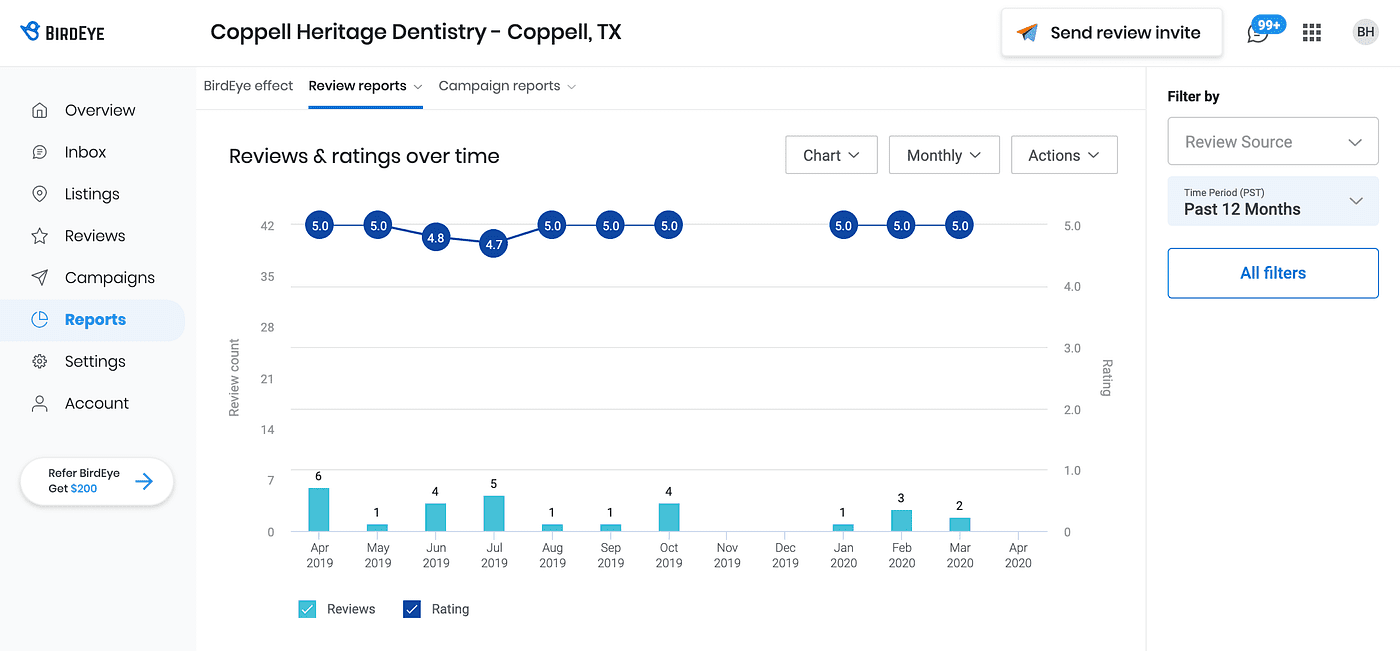Click the Refer BirdEye Get $200 card
1400x651 pixels.
pos(96,481)
